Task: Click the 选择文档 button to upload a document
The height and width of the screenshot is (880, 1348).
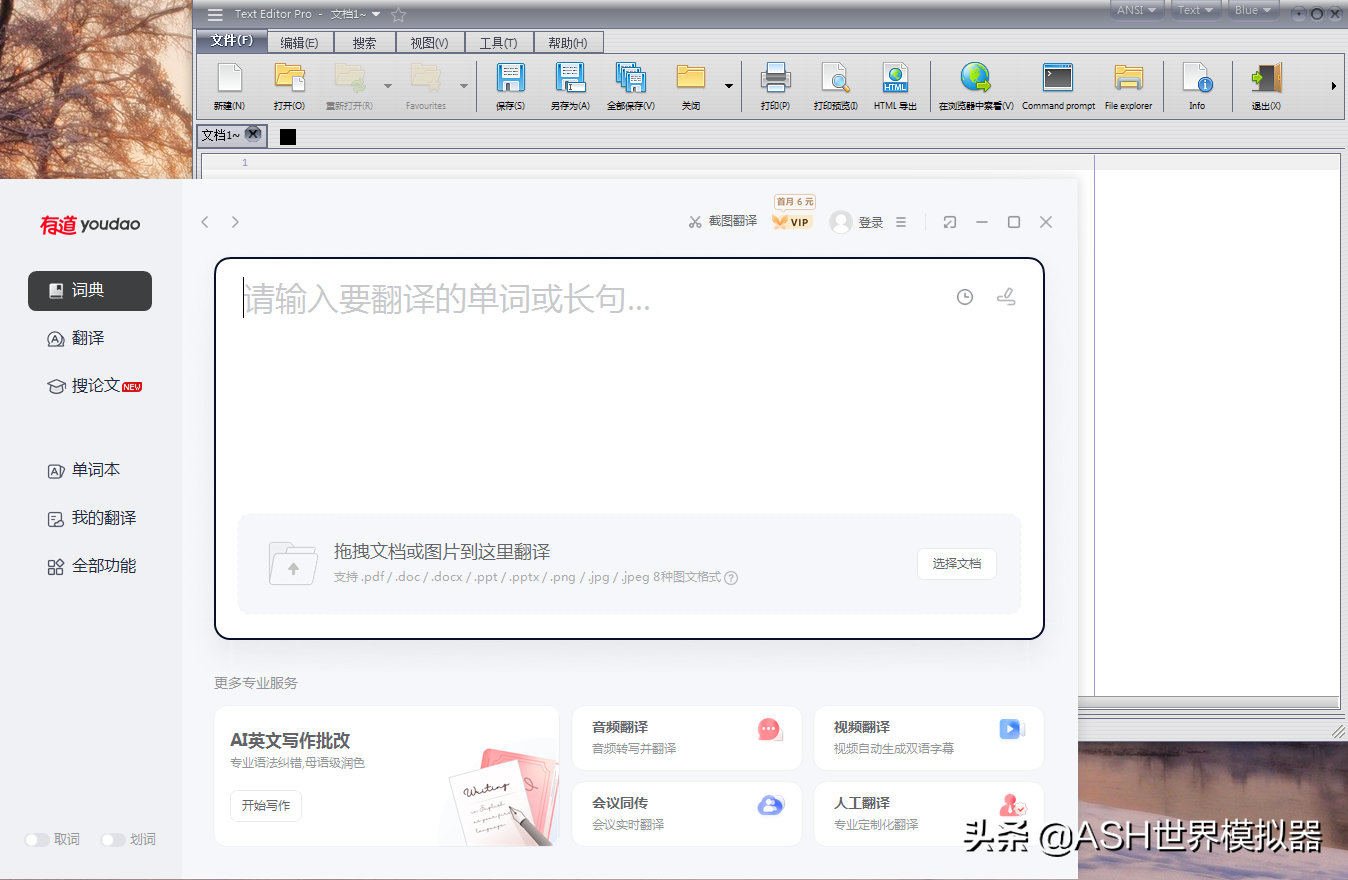Action: point(956,563)
